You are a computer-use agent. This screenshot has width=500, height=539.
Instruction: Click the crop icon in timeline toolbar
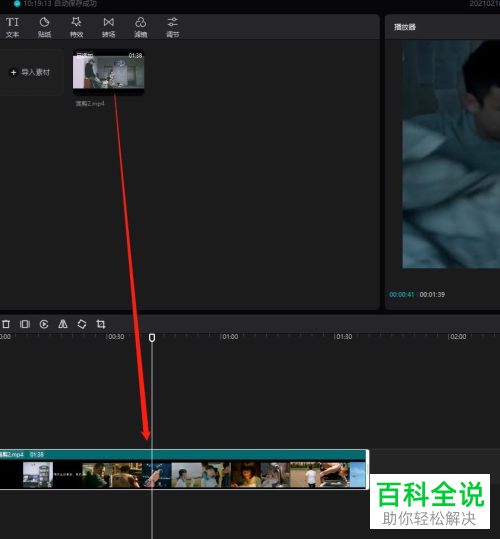click(101, 324)
